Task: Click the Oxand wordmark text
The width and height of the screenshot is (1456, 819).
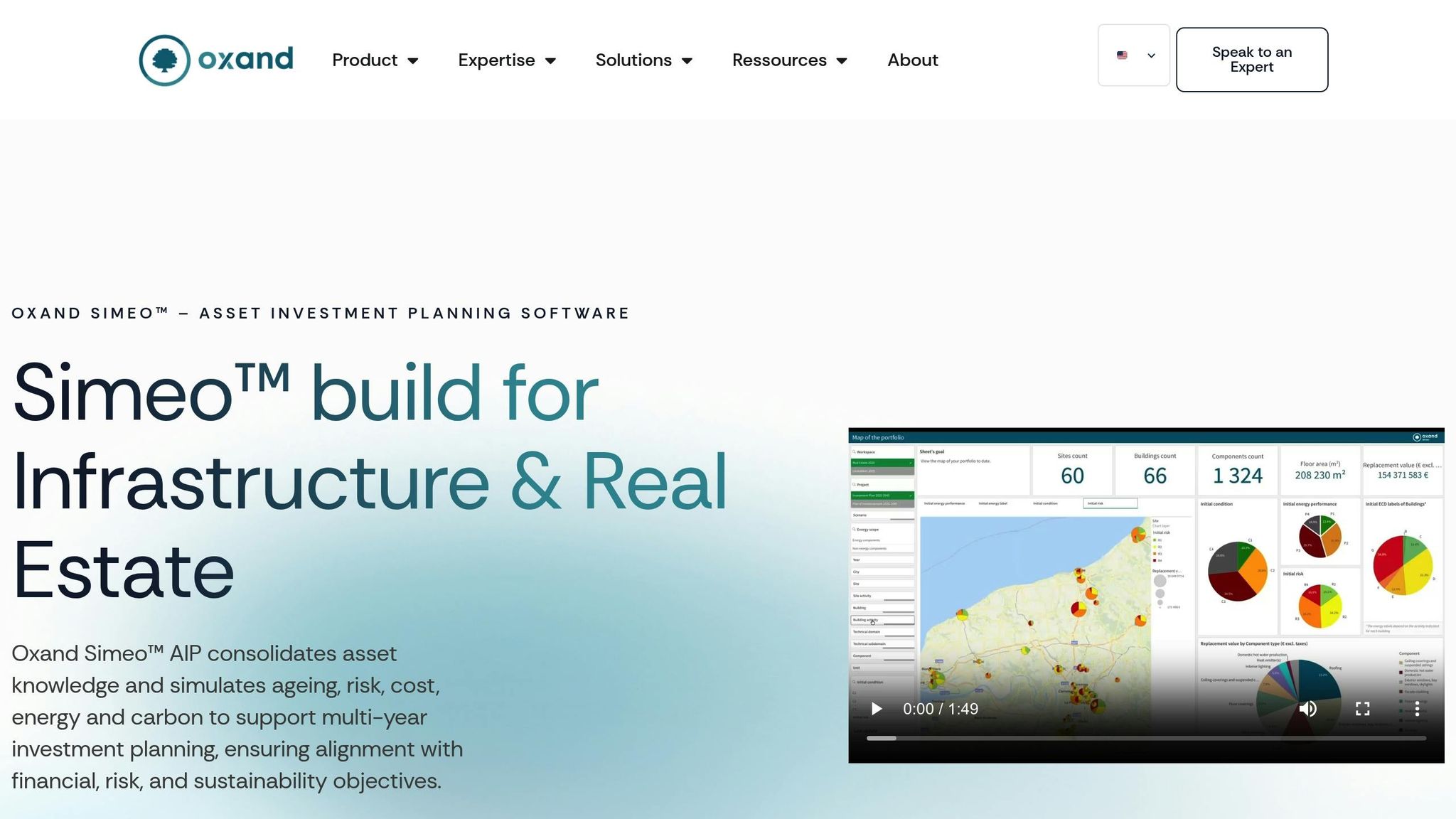Action: pos(245,59)
